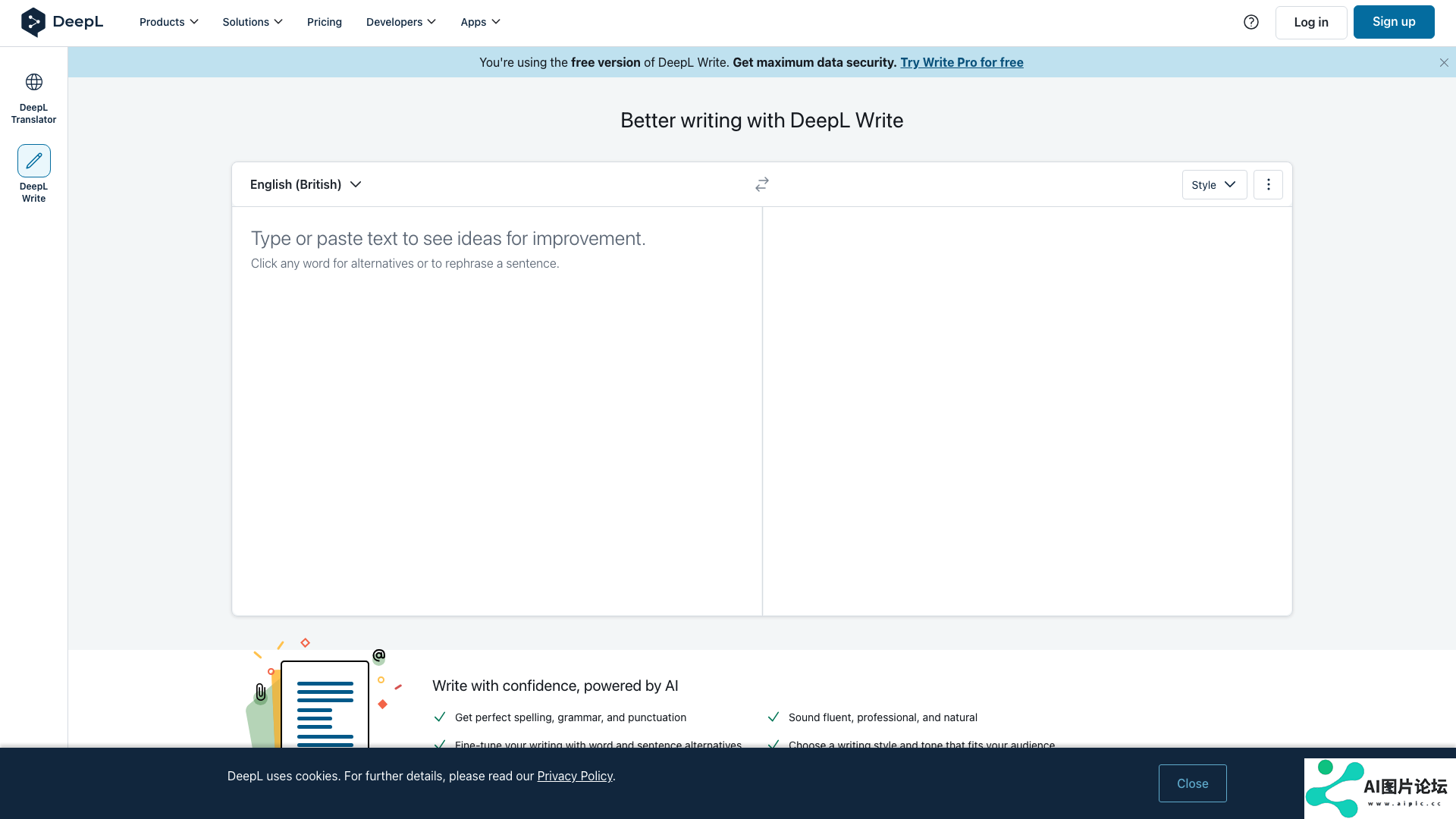Expand the Developers menu

coord(401,22)
